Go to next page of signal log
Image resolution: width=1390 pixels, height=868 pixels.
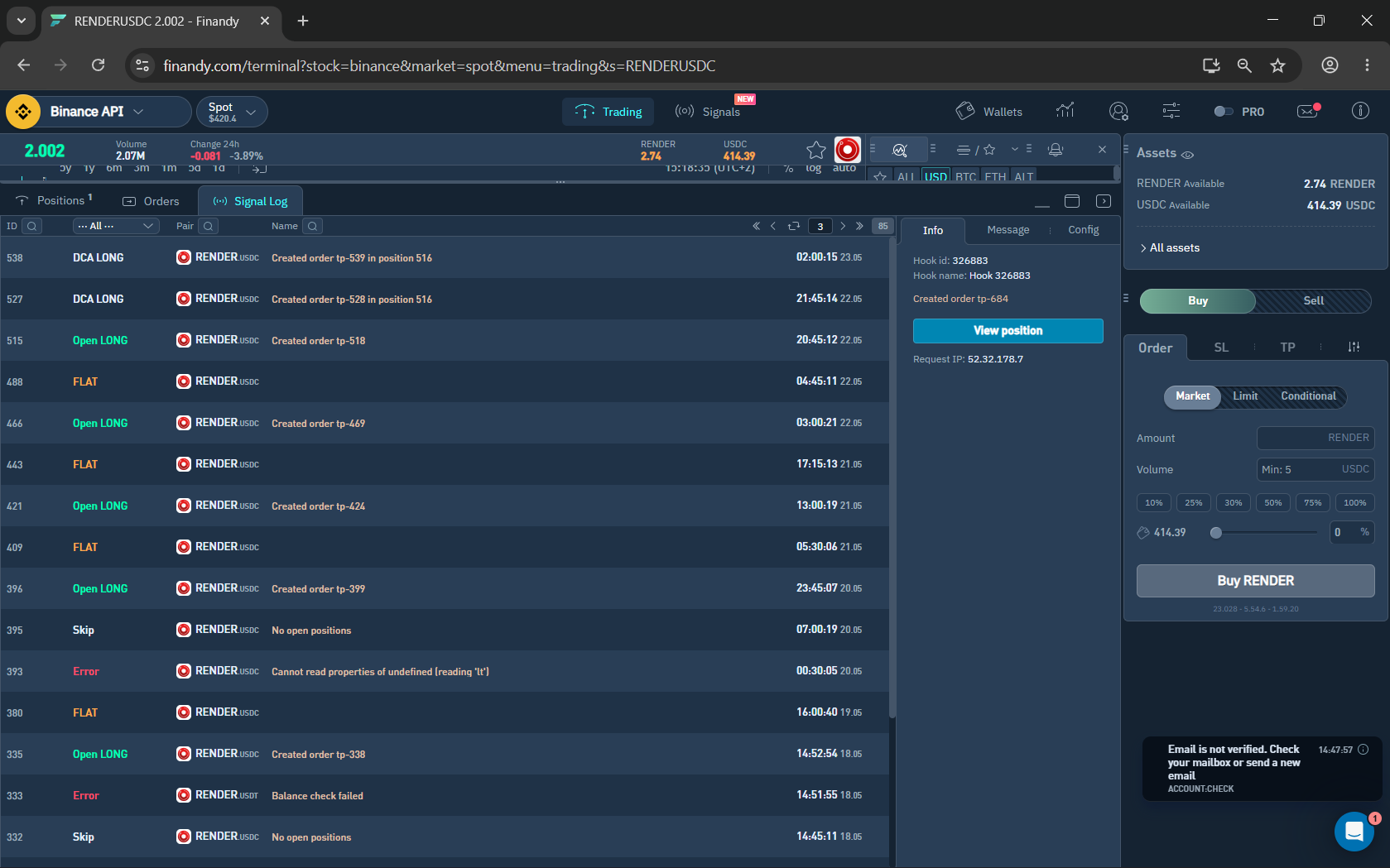point(843,226)
